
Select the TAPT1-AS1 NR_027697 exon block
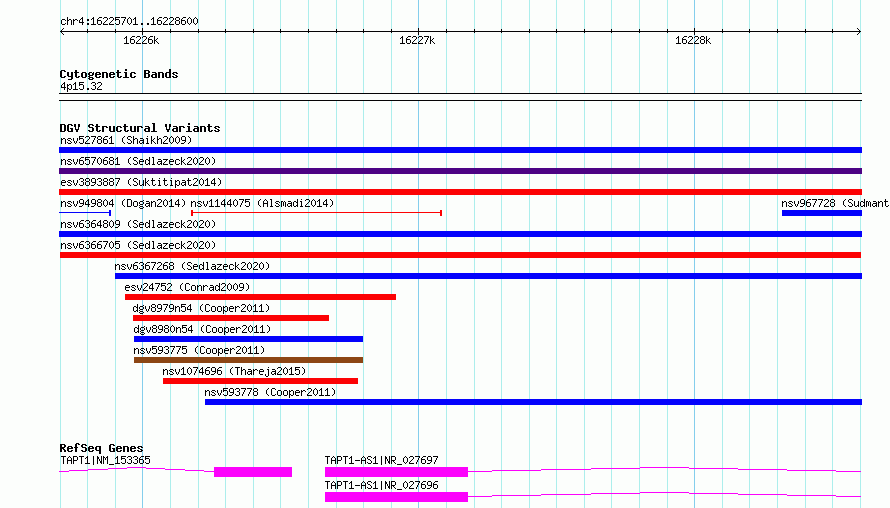point(396,472)
